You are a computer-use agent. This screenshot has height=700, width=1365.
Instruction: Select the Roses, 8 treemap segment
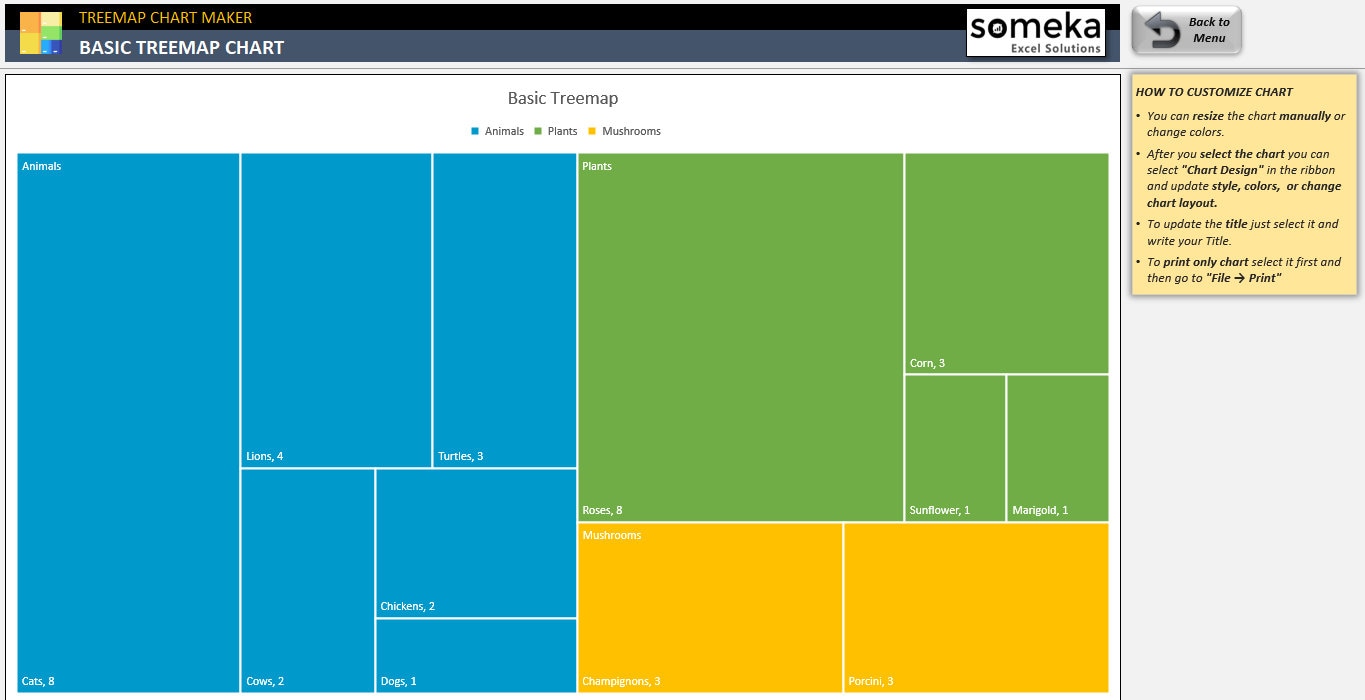[738, 335]
